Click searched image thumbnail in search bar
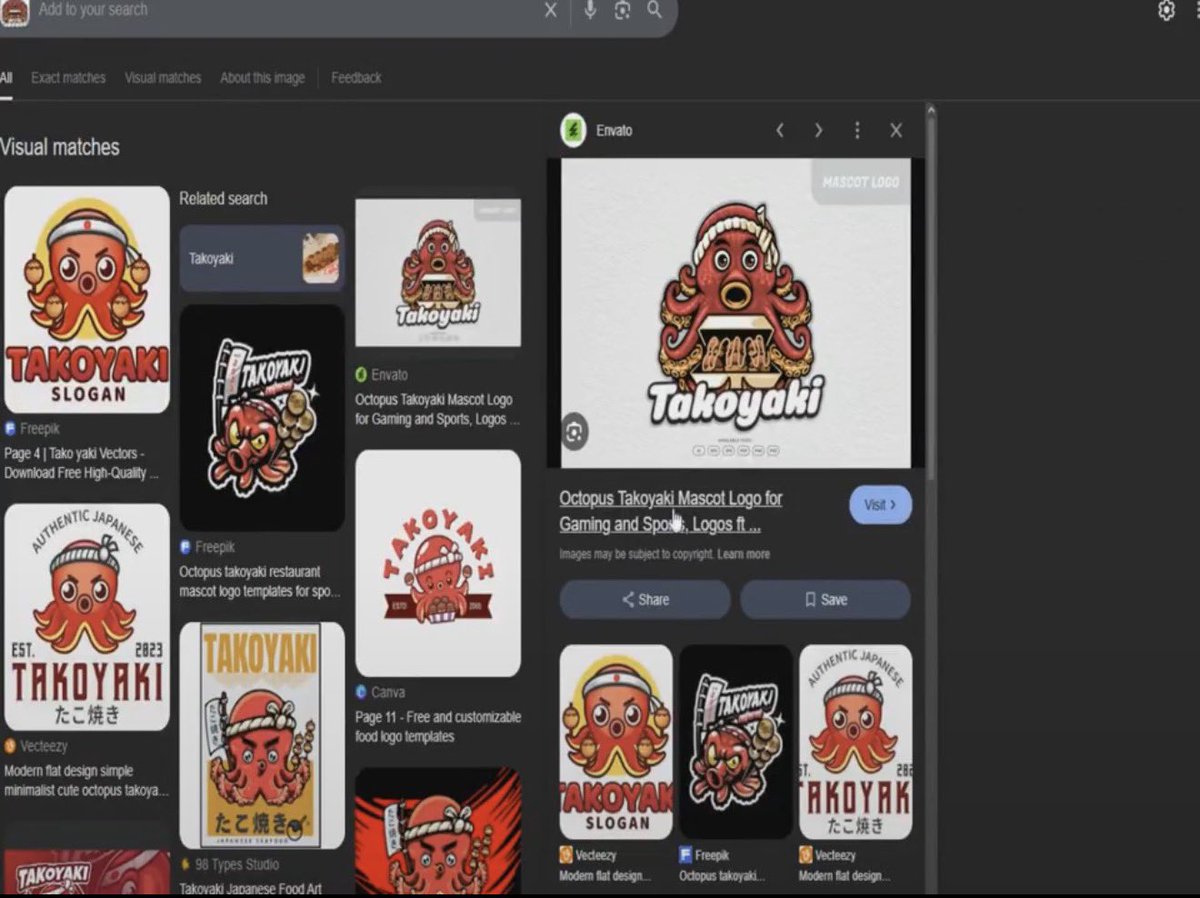 tap(14, 12)
